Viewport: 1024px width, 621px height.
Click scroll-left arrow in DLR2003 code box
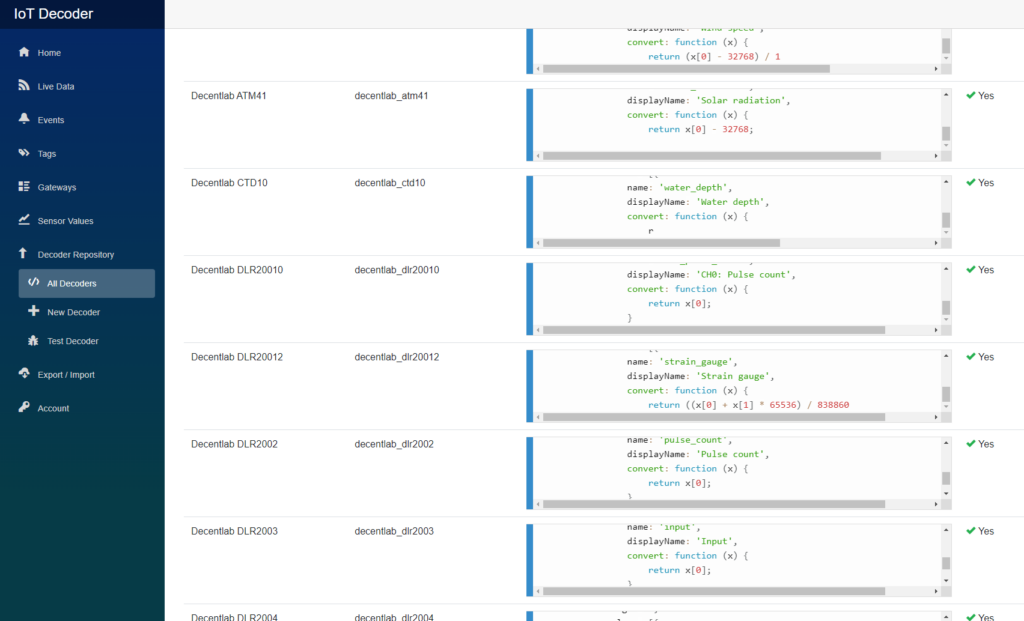(x=538, y=591)
